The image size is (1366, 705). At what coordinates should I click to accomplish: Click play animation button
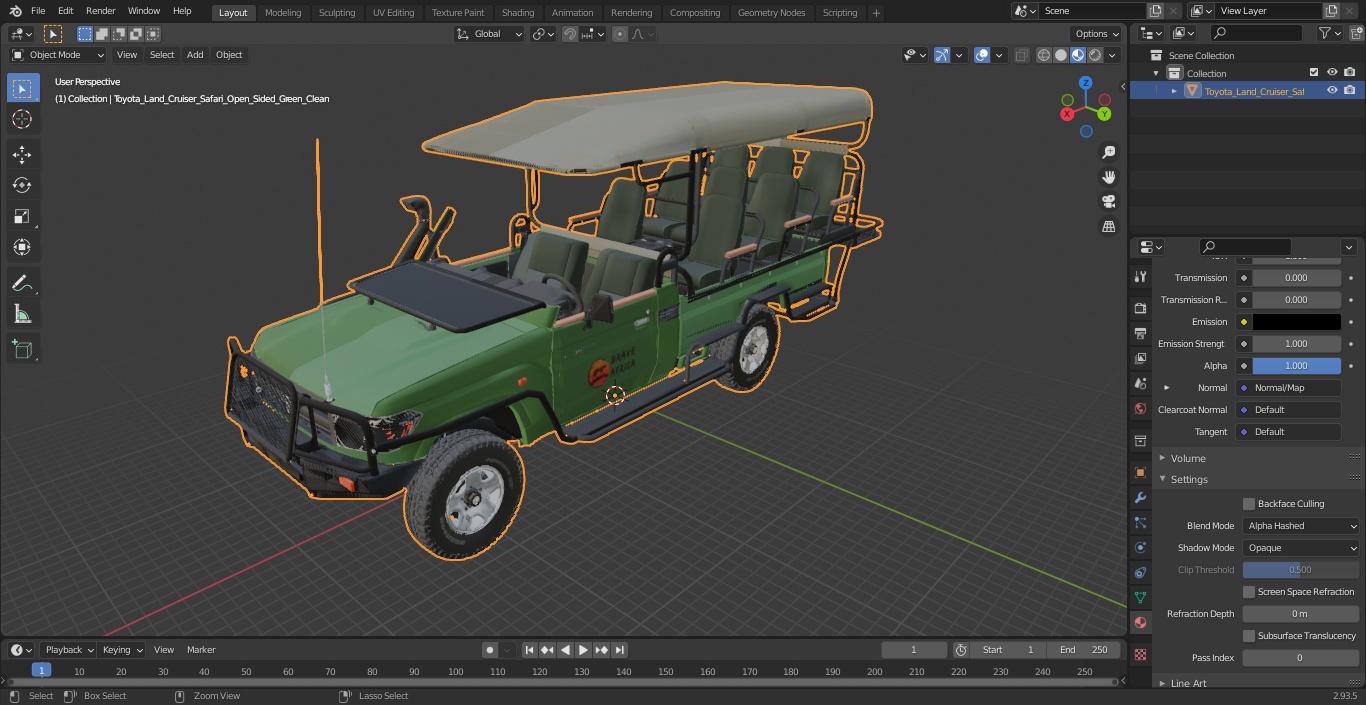[x=583, y=650]
